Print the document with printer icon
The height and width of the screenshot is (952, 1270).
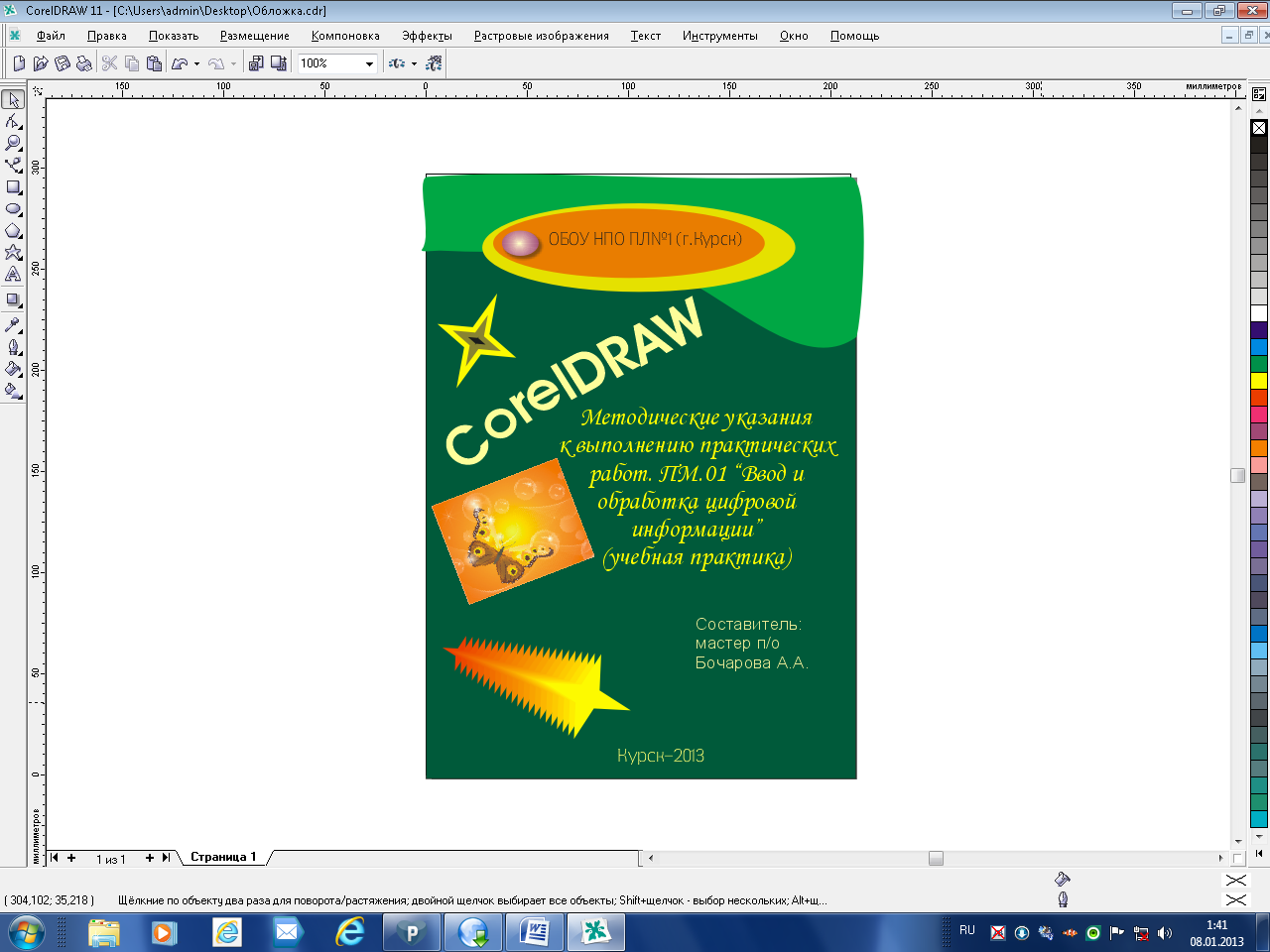click(x=84, y=63)
